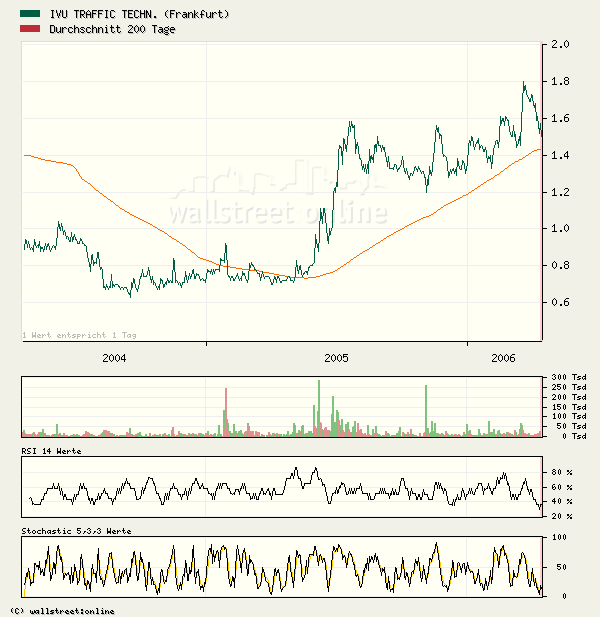Click the 2005 label on the time axis
Screen dimensions: 600x617
336,357
